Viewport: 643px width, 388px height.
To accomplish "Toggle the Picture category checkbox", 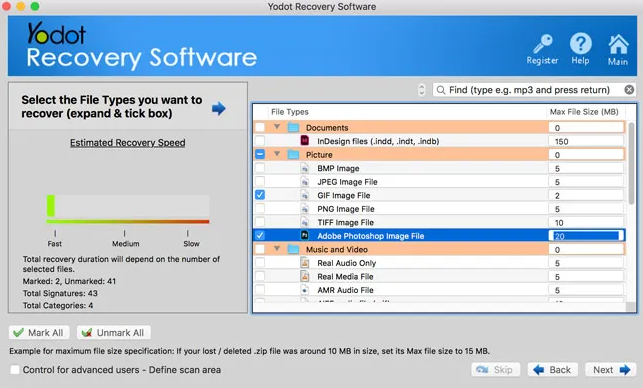I will coord(260,154).
